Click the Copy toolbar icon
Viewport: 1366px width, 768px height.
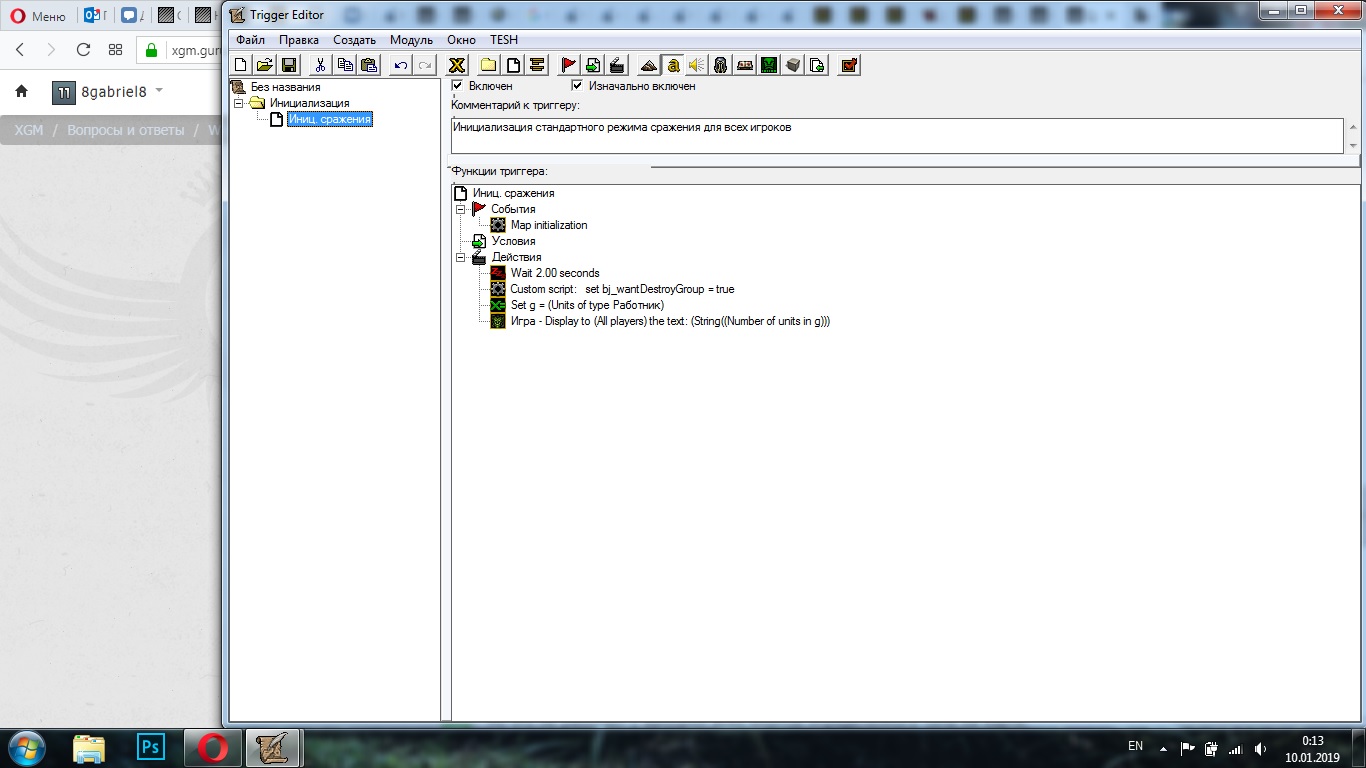(x=345, y=65)
